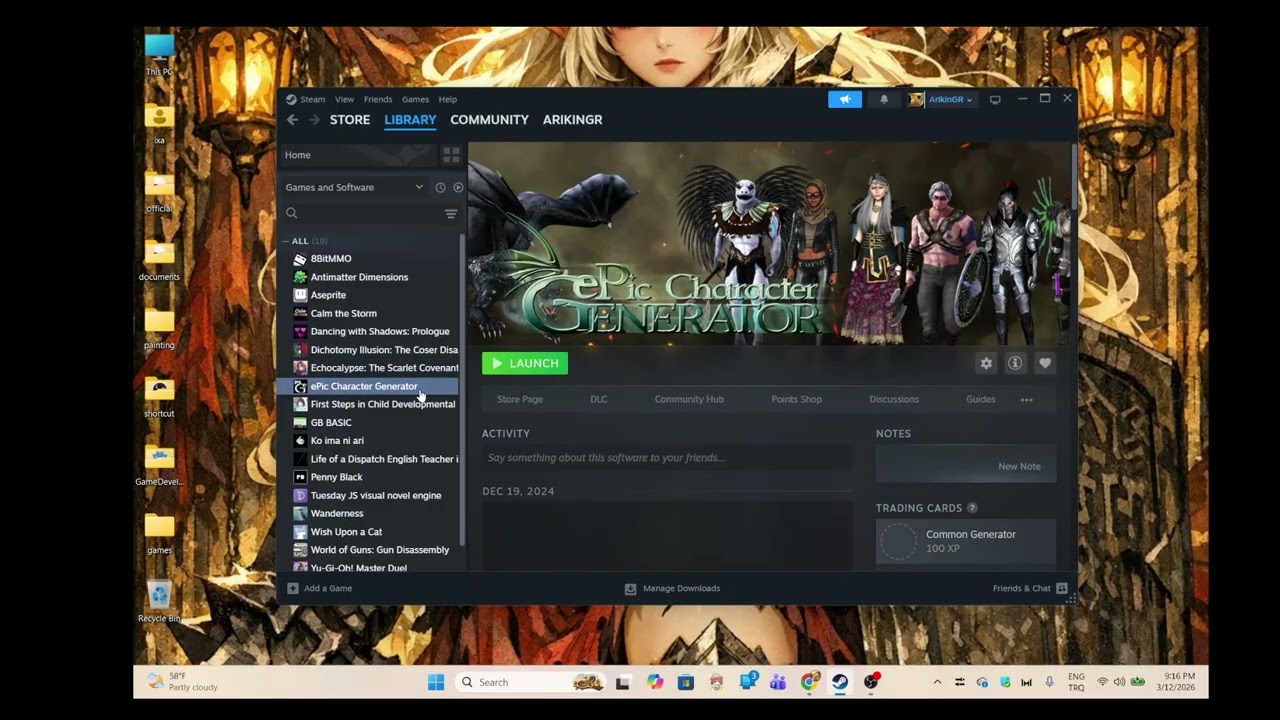
Task: Enter Big Picture mode via monitor icon
Action: [x=995, y=99]
